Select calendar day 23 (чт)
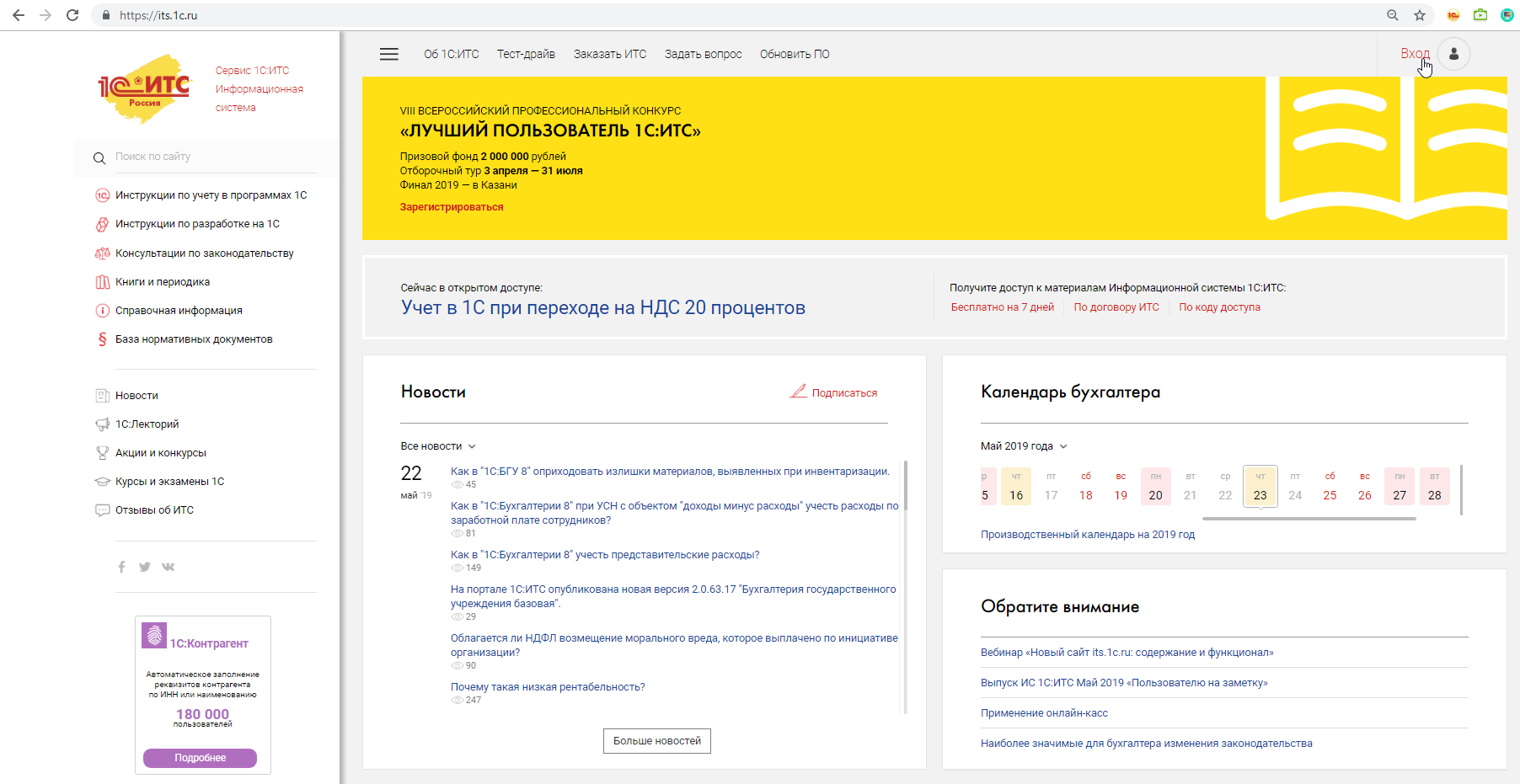Image resolution: width=1520 pixels, height=784 pixels. [1260, 486]
